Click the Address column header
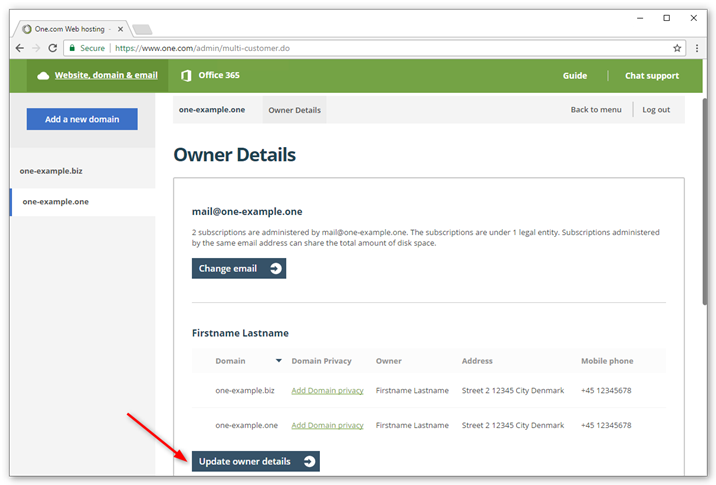This screenshot has height=485, width=716. (x=477, y=361)
